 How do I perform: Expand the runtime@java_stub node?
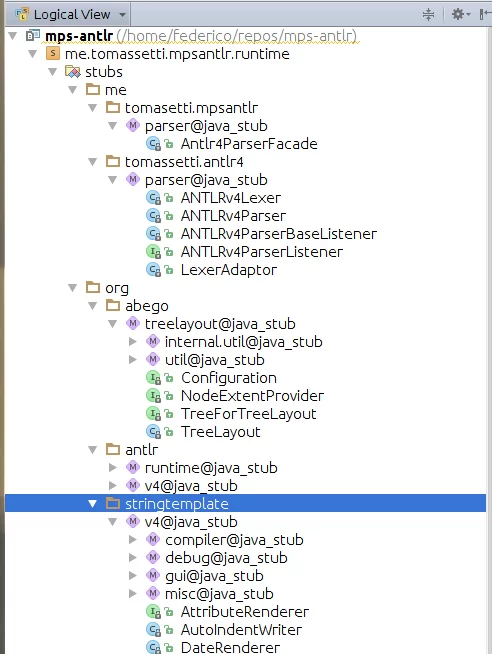point(113,468)
